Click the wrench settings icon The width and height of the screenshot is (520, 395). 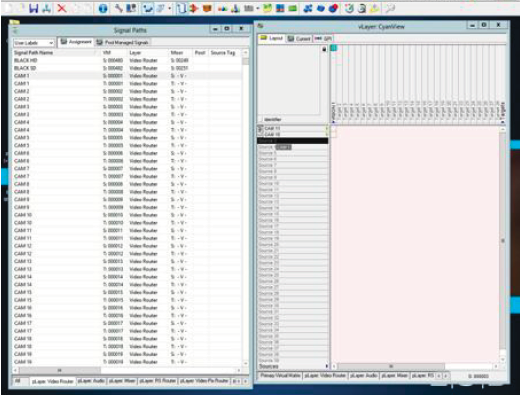tap(119, 8)
